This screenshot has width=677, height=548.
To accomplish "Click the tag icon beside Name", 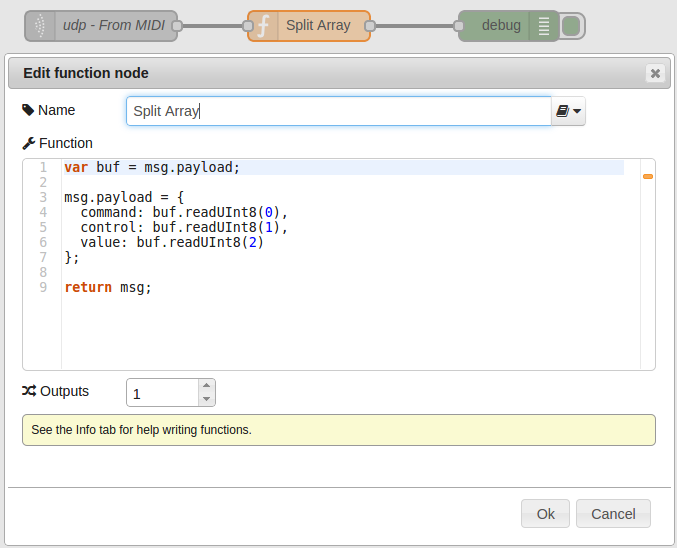I will coord(28,110).
